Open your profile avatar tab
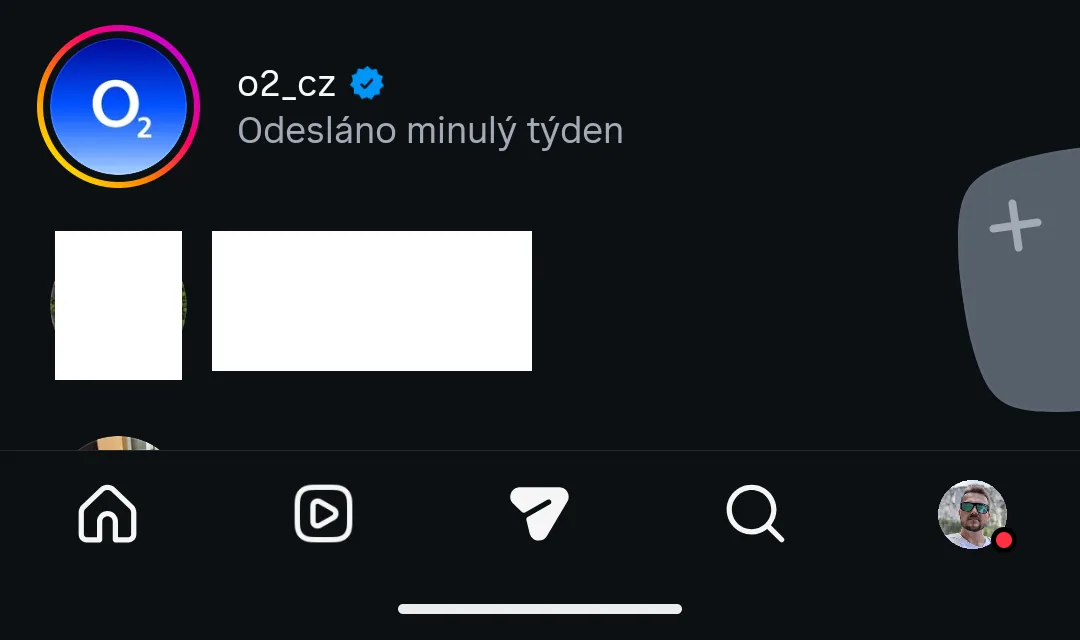The height and width of the screenshot is (640, 1080). click(x=972, y=514)
